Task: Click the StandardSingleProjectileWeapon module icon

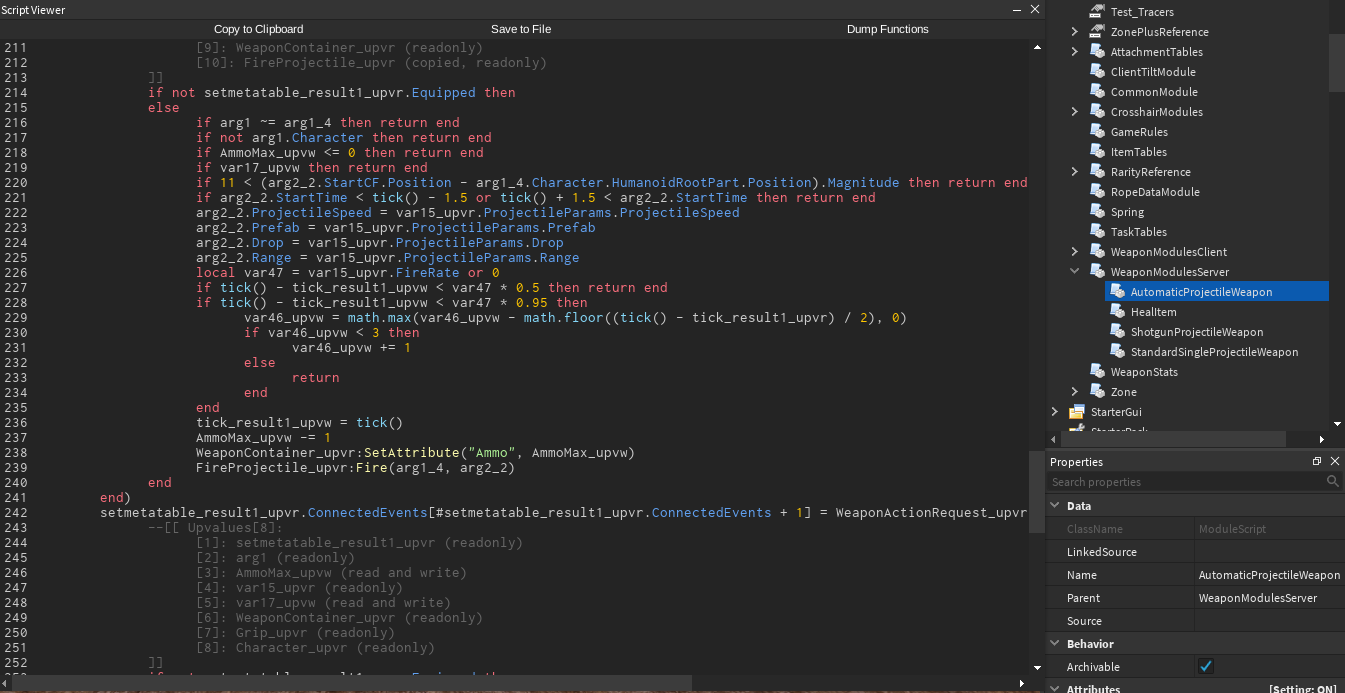Action: pyautogui.click(x=1116, y=352)
